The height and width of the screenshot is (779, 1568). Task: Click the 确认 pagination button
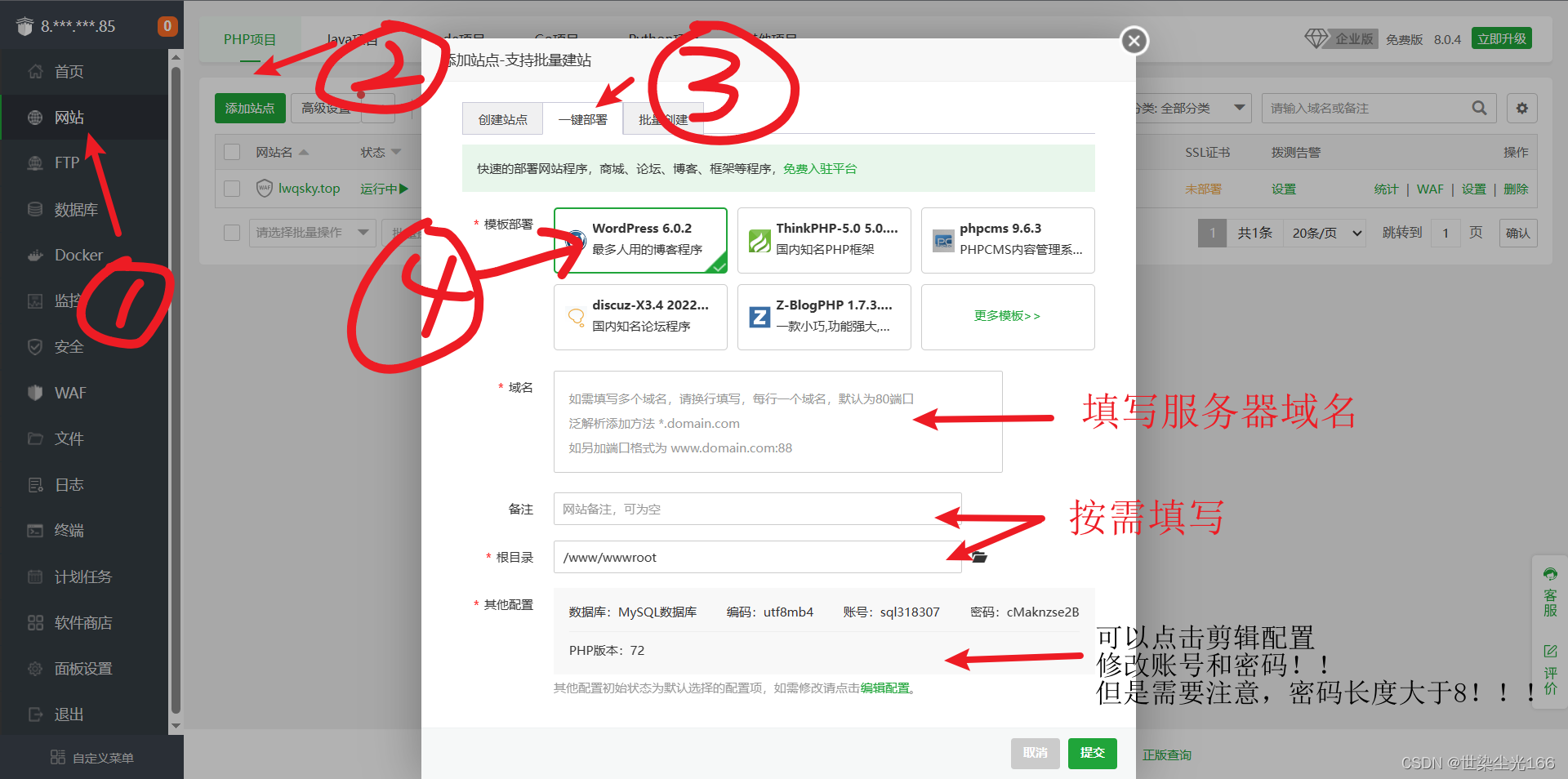[1518, 233]
